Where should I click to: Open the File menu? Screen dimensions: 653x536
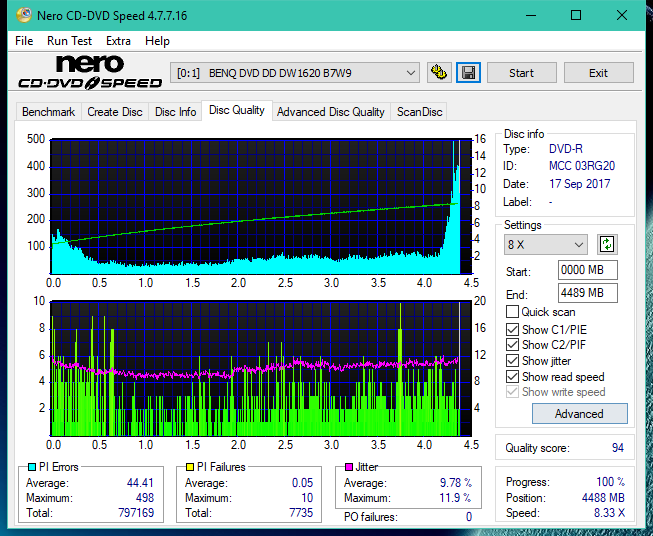[x=24, y=41]
